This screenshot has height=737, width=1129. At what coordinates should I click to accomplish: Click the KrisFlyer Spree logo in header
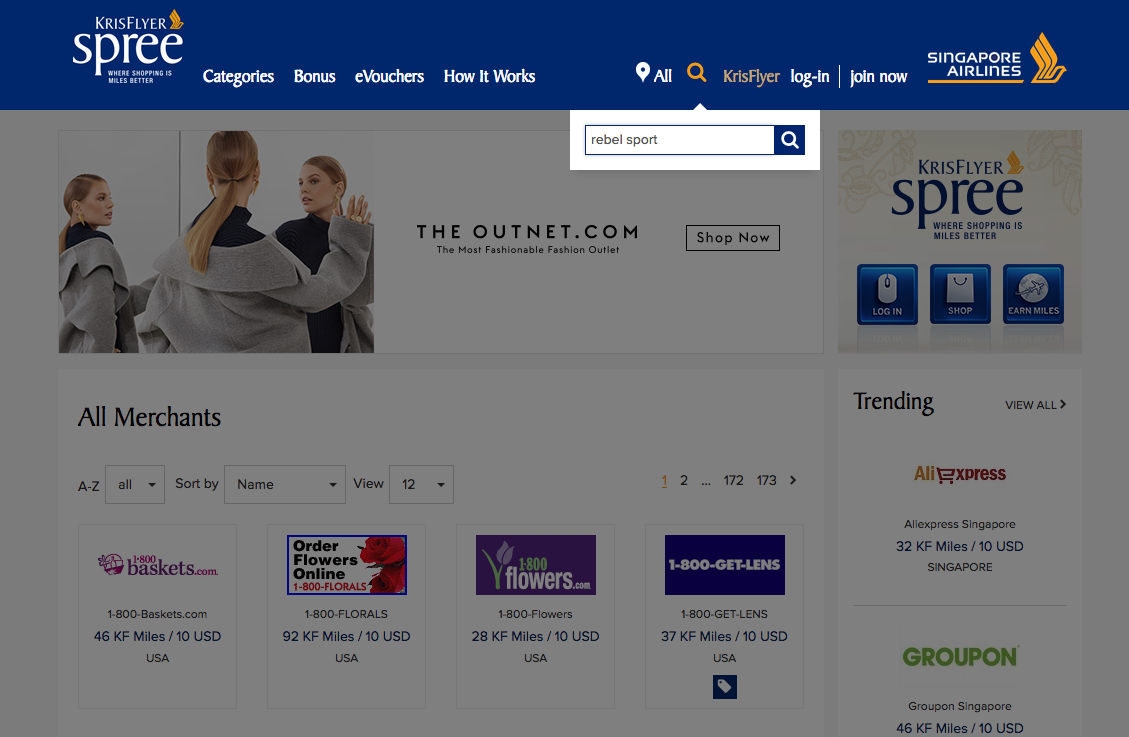tap(128, 47)
